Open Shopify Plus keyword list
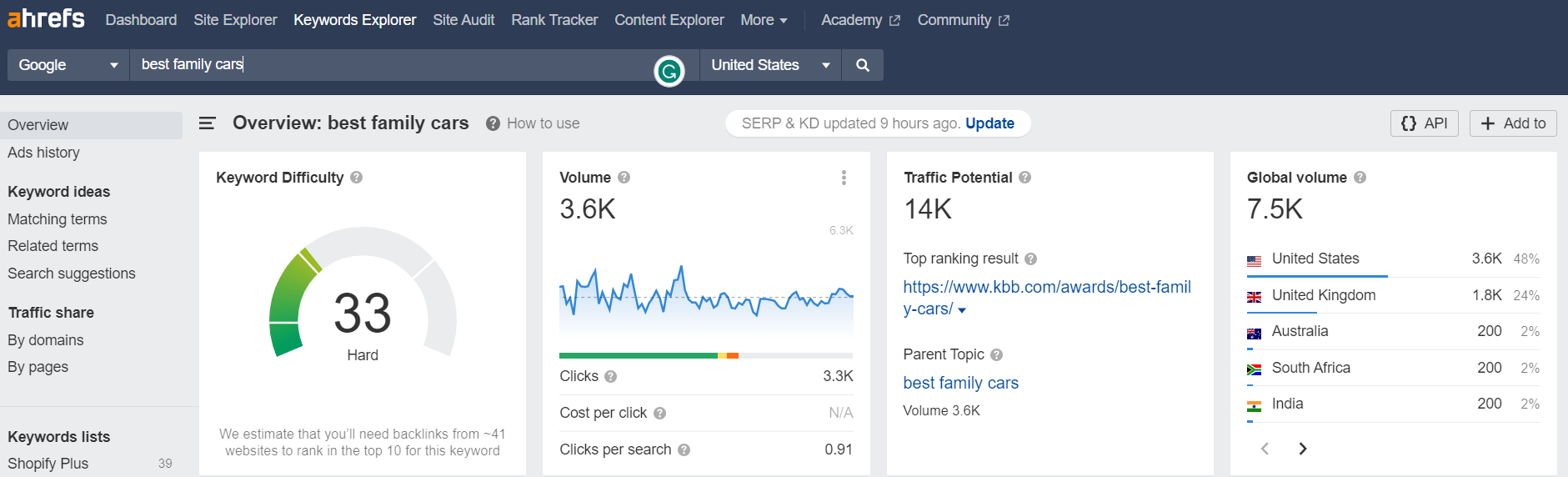The width and height of the screenshot is (1568, 477). point(48,464)
